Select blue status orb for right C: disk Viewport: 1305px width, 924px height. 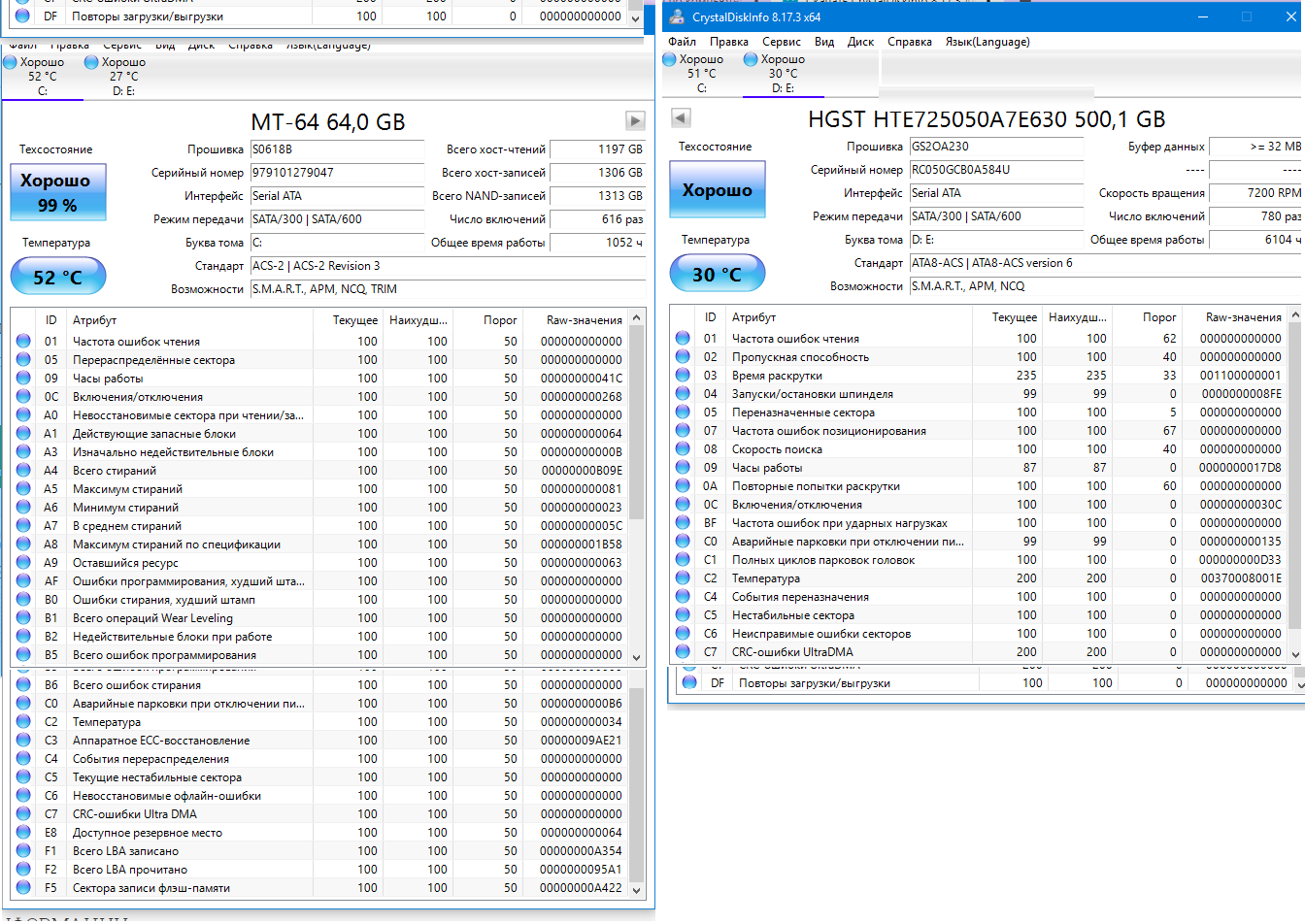(669, 59)
